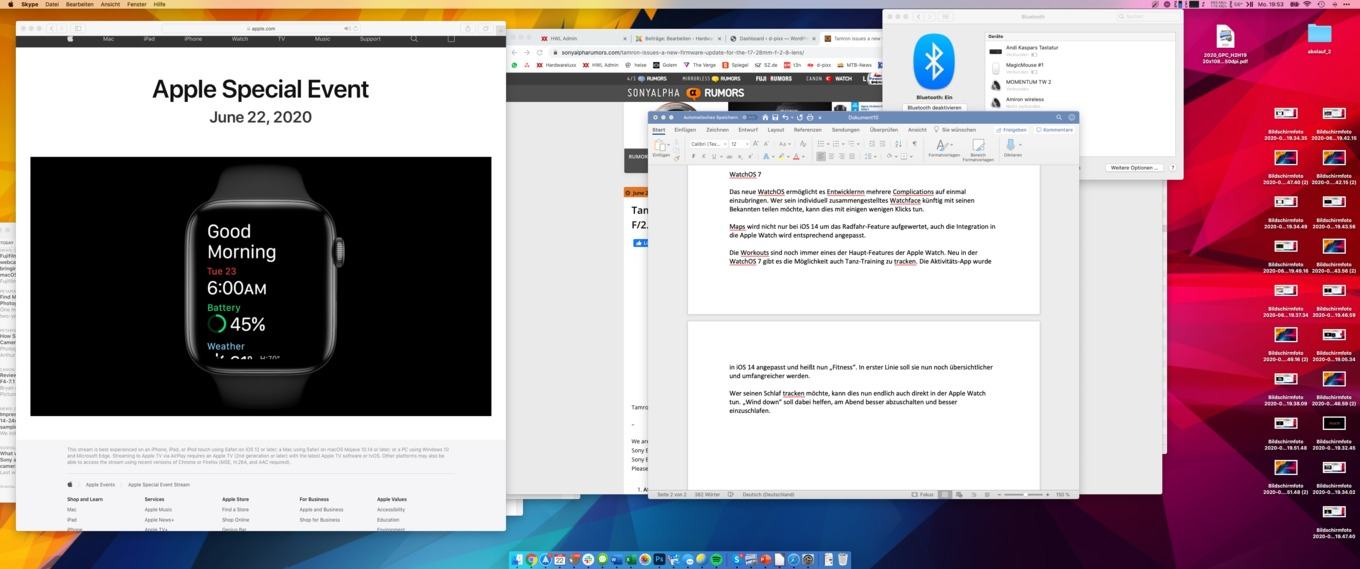Image resolution: width=1360 pixels, height=569 pixels.
Task: Select the yellow highlight color pen
Action: click(x=781, y=156)
